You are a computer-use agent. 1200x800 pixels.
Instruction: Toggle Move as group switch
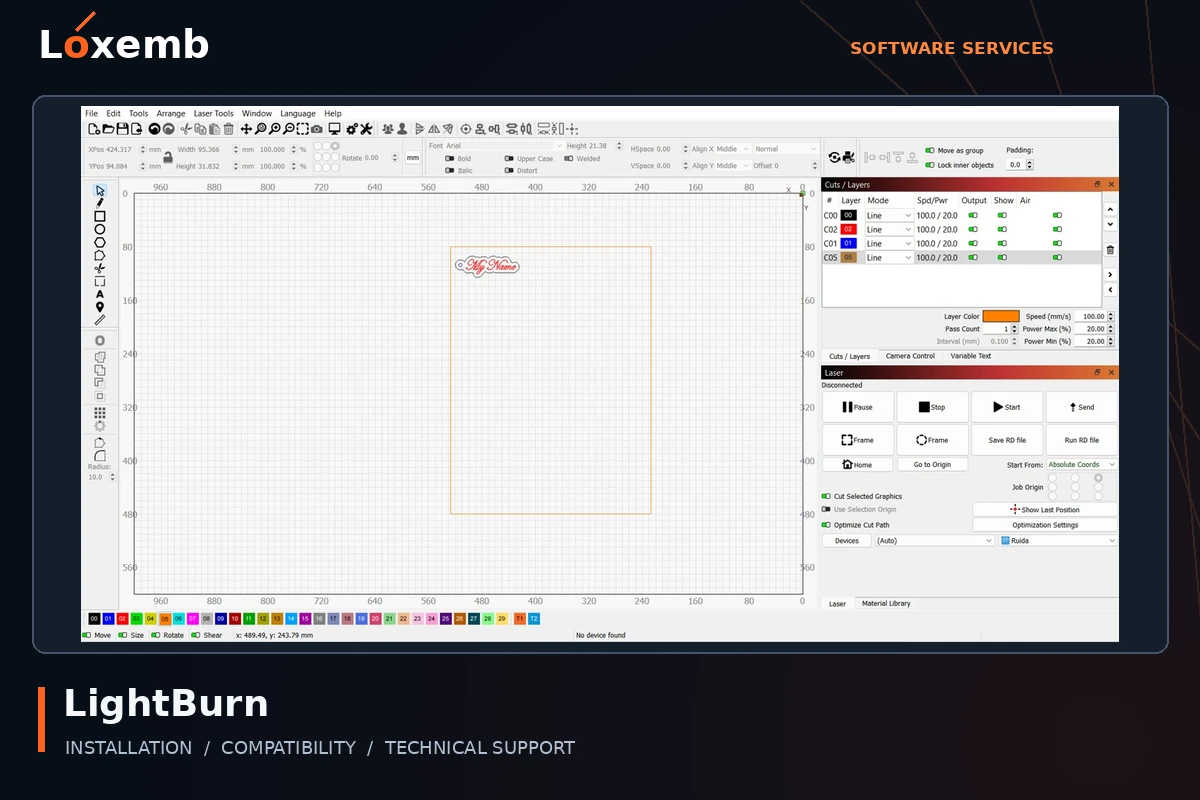tap(930, 151)
